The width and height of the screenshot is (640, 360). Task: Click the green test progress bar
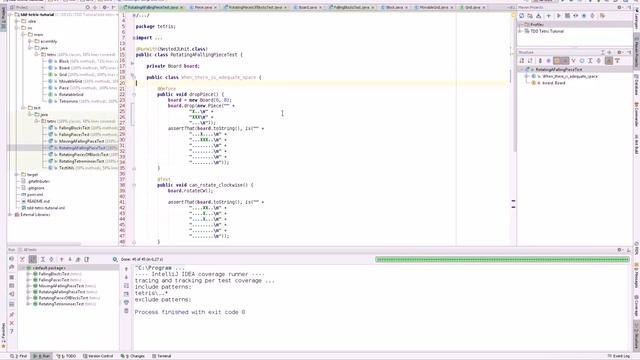point(502,259)
